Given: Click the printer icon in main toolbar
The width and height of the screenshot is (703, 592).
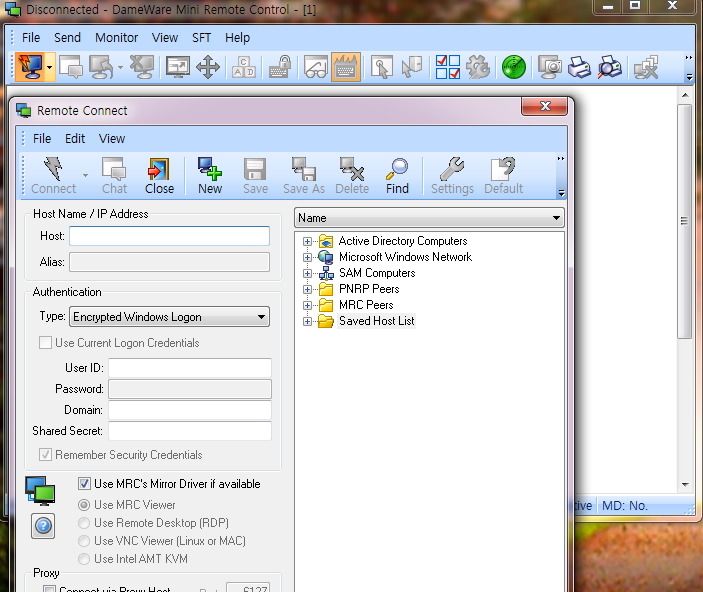Looking at the screenshot, I should tap(579, 67).
